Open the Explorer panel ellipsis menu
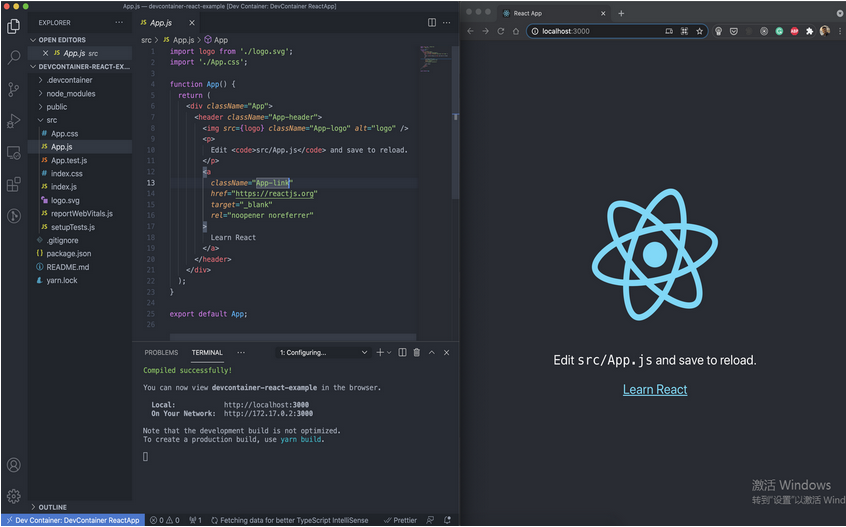 (x=119, y=23)
